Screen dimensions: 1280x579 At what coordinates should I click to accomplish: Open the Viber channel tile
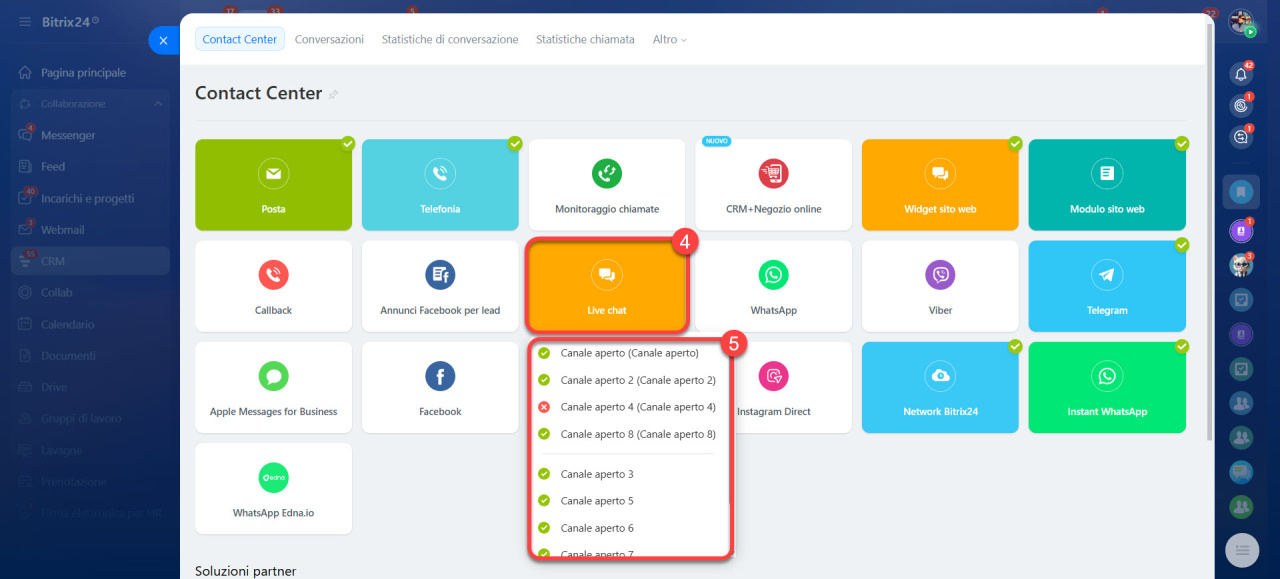point(940,286)
